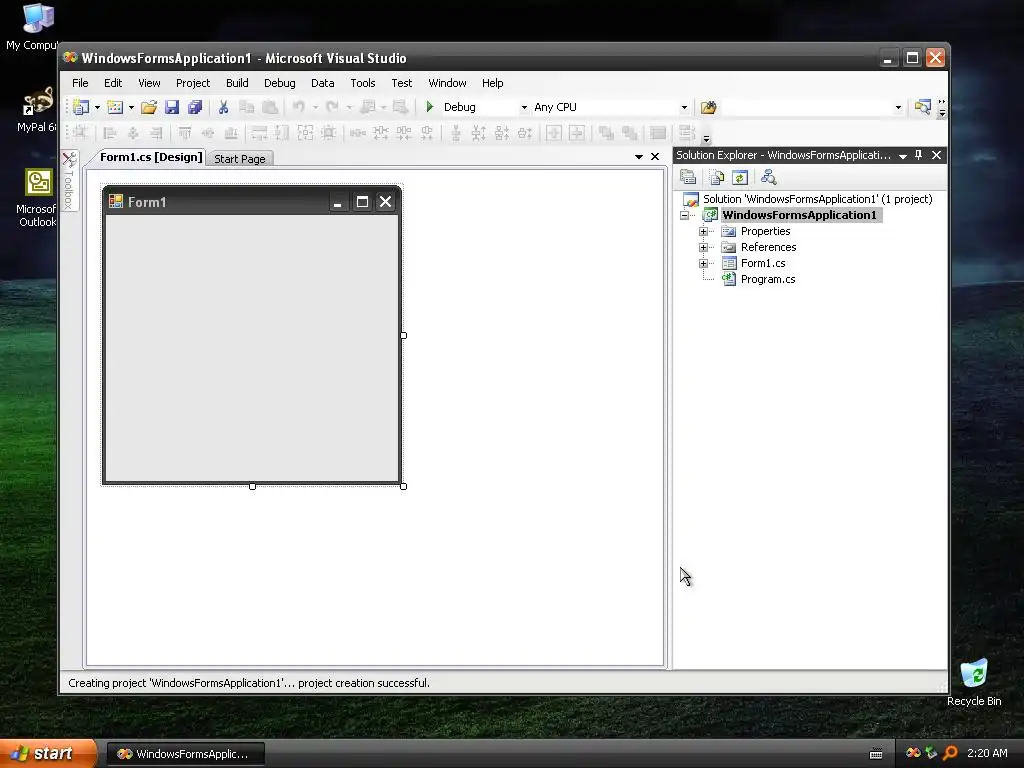Open the Help menu
The width and height of the screenshot is (1024, 768).
[492, 83]
